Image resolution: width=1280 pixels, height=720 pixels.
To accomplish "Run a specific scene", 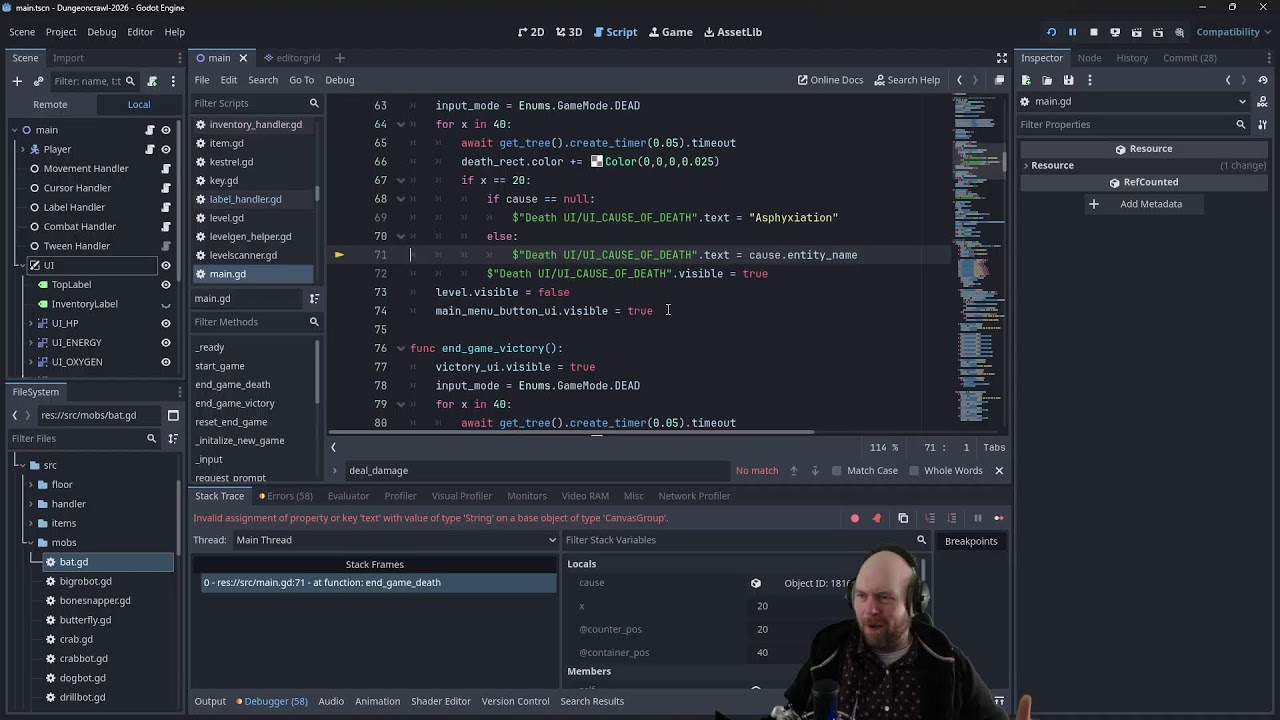I will click(x=1157, y=32).
